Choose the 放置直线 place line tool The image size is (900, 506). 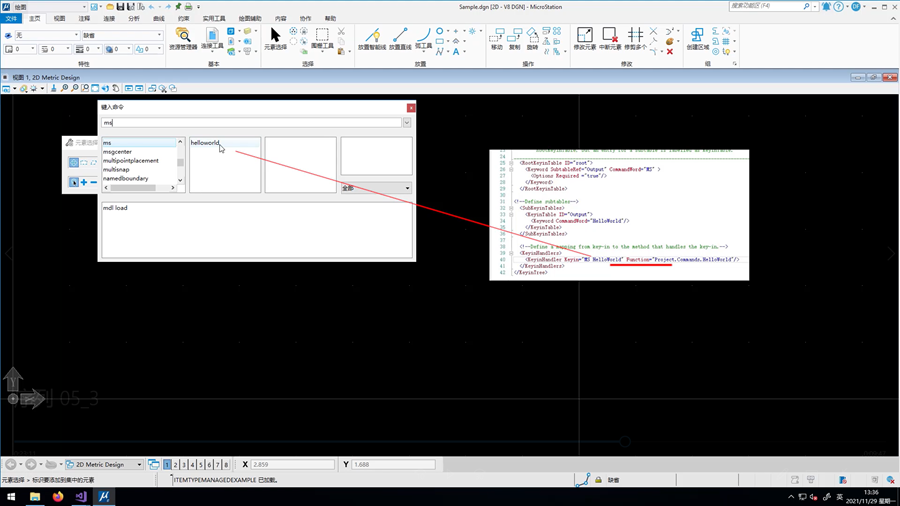pyautogui.click(x=400, y=38)
